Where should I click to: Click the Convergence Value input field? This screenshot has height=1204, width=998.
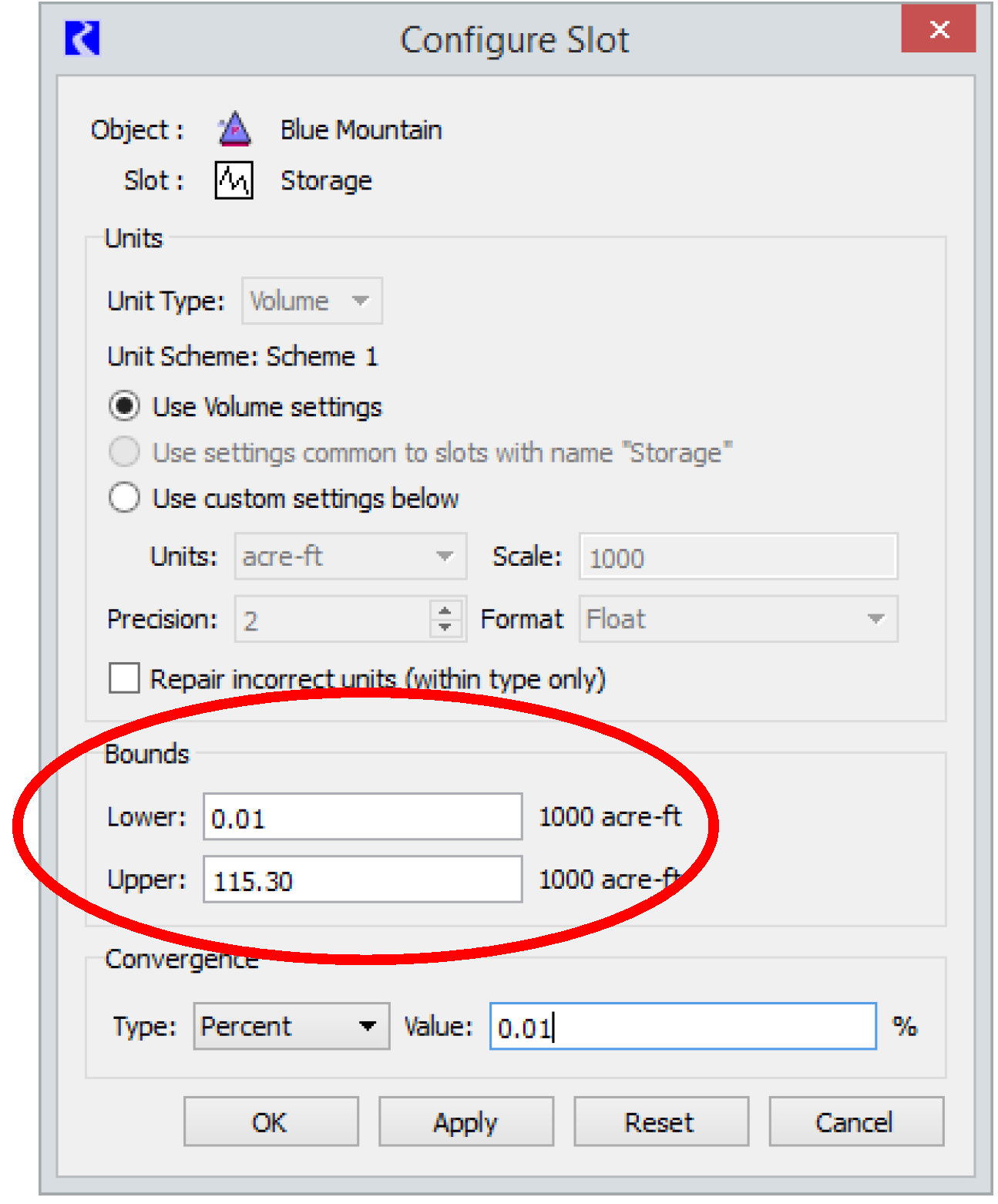pos(682,1027)
